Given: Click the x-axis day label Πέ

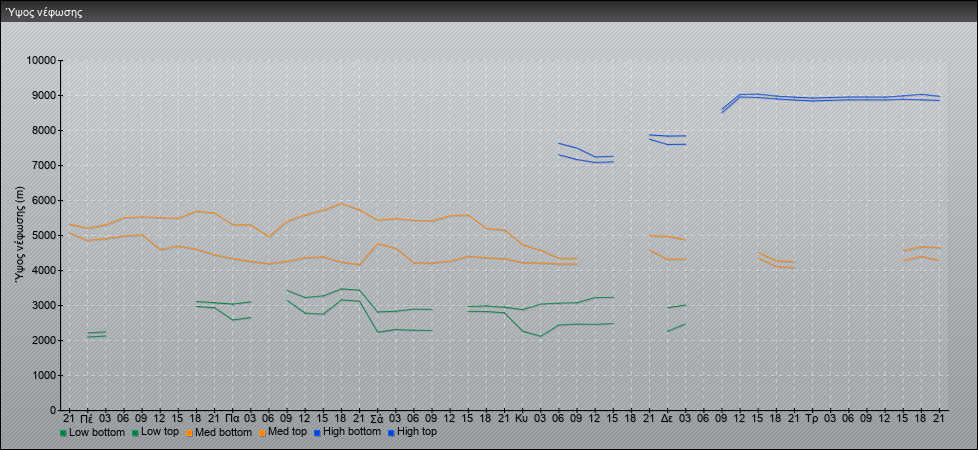Looking at the screenshot, I should tap(87, 418).
